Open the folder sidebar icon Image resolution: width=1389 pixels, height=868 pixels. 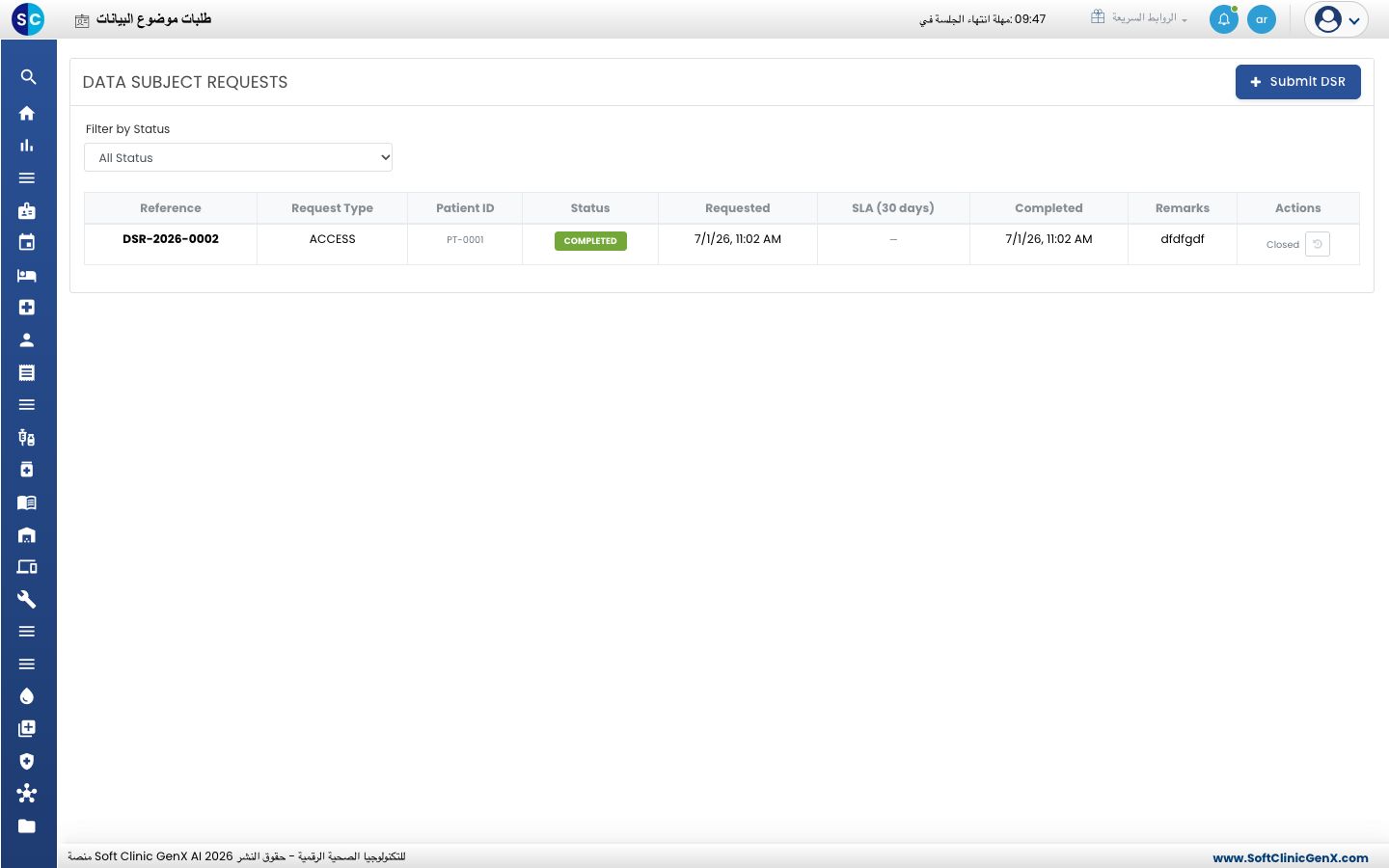click(27, 827)
